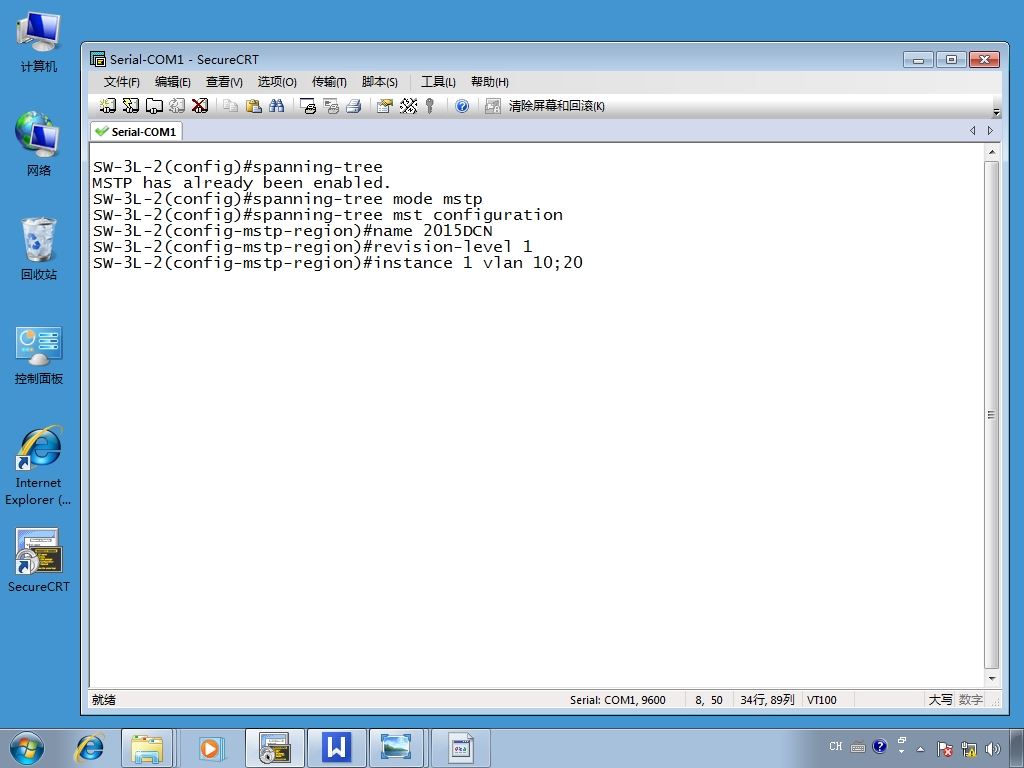The image size is (1024, 768).
Task: Click the next tab right arrow
Action: click(990, 131)
